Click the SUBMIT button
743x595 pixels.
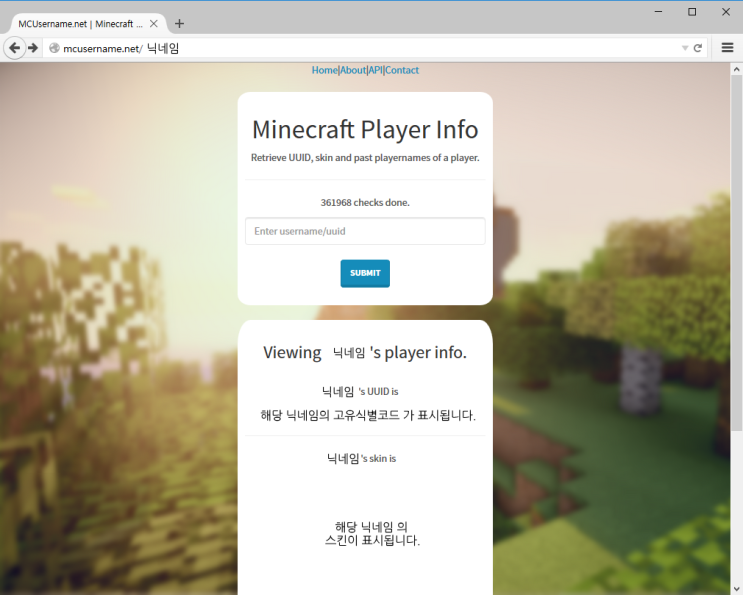(x=365, y=273)
